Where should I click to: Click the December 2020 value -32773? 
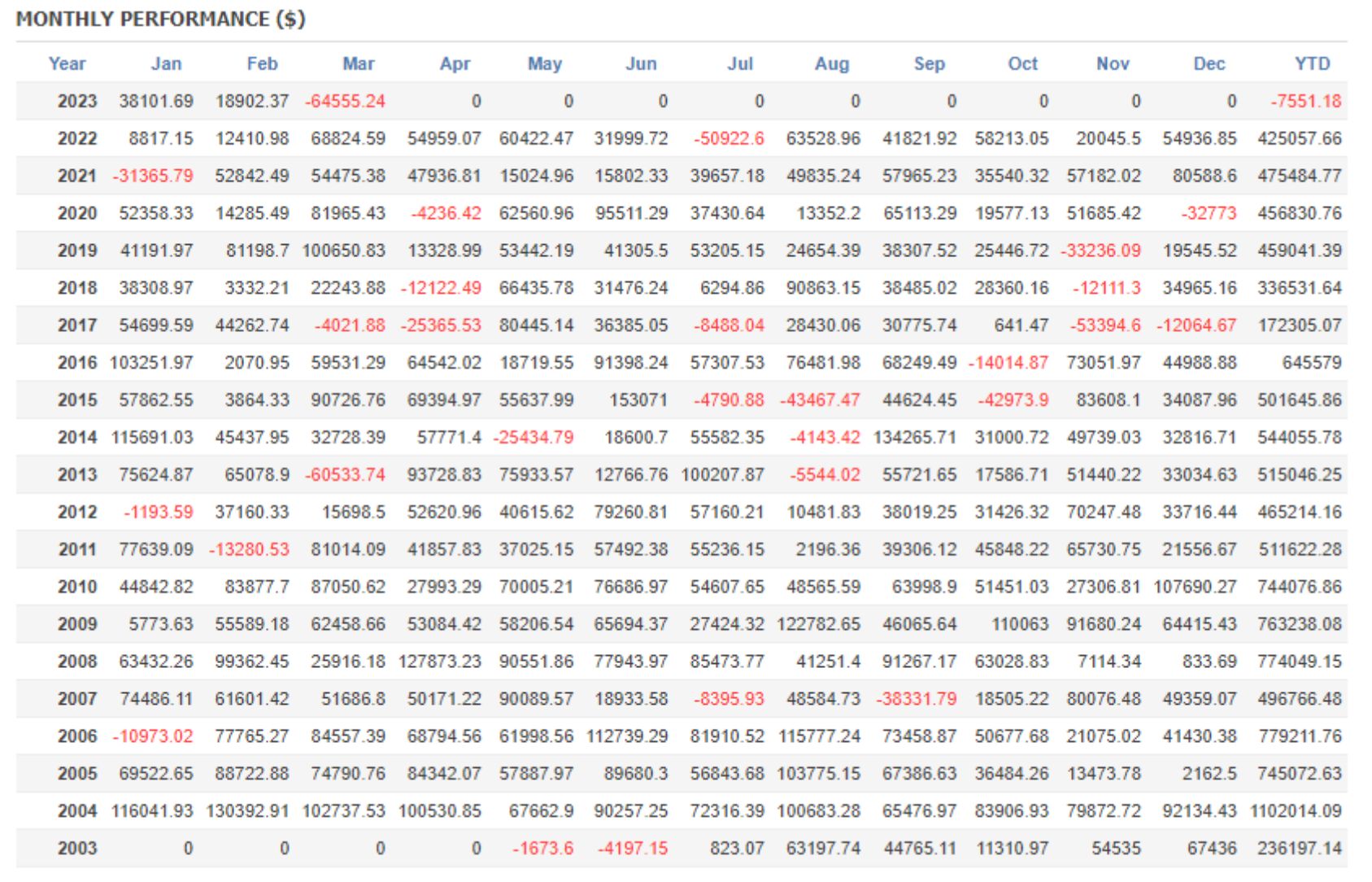[1209, 213]
